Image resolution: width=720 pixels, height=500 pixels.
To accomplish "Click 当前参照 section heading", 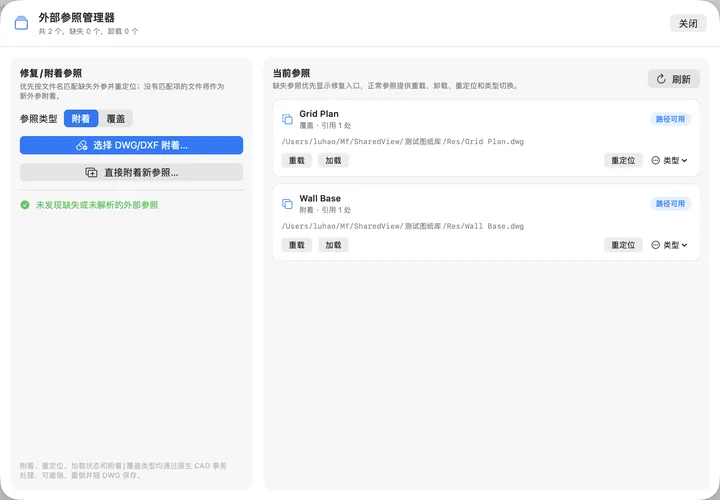I will click(x=291, y=73).
